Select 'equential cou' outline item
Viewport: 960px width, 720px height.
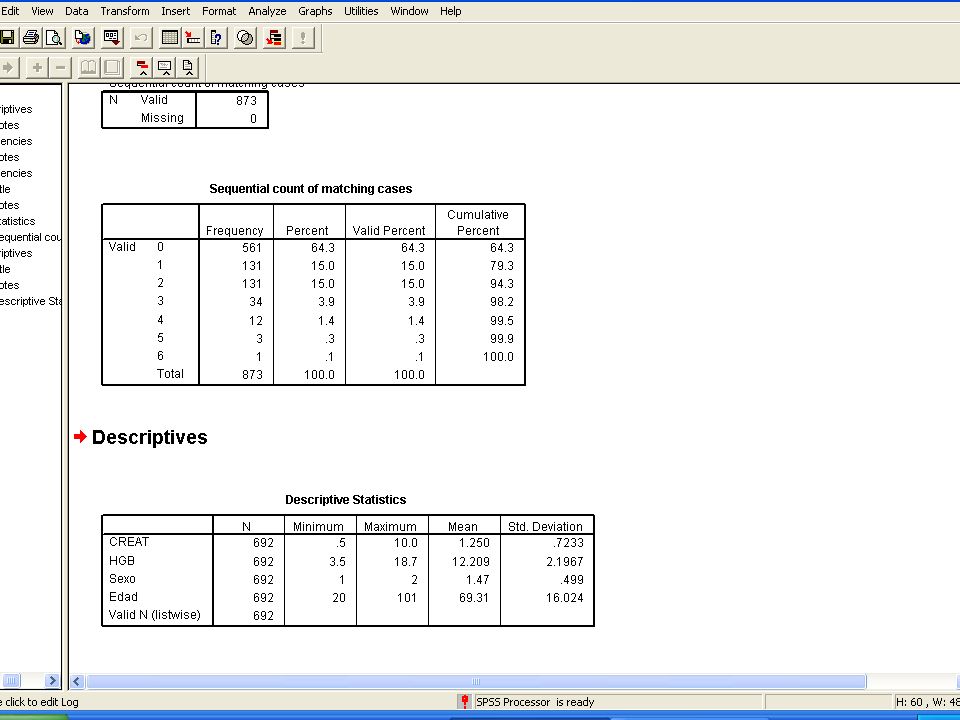click(x=30, y=237)
